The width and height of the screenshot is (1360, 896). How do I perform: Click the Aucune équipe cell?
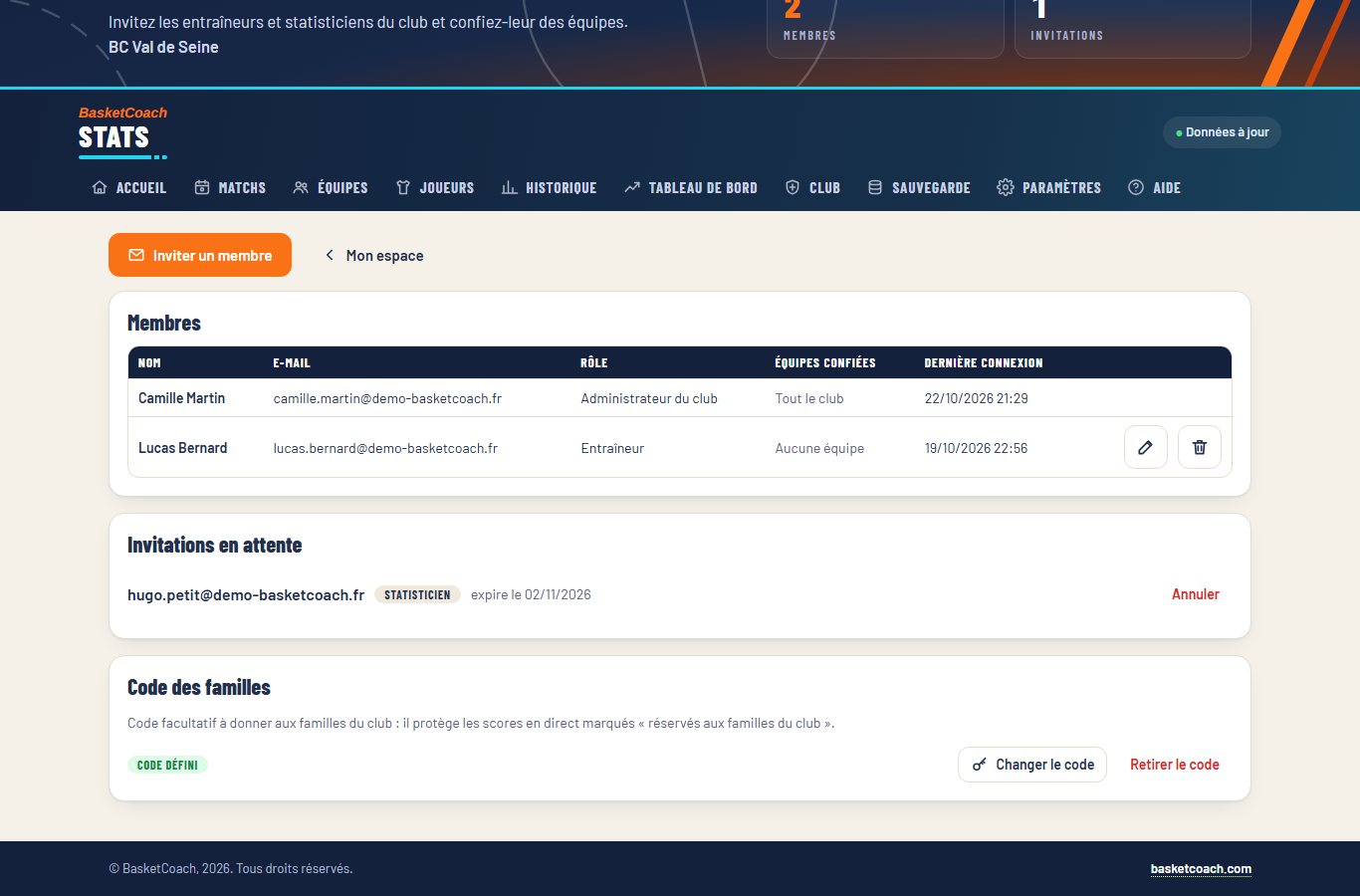(x=819, y=448)
